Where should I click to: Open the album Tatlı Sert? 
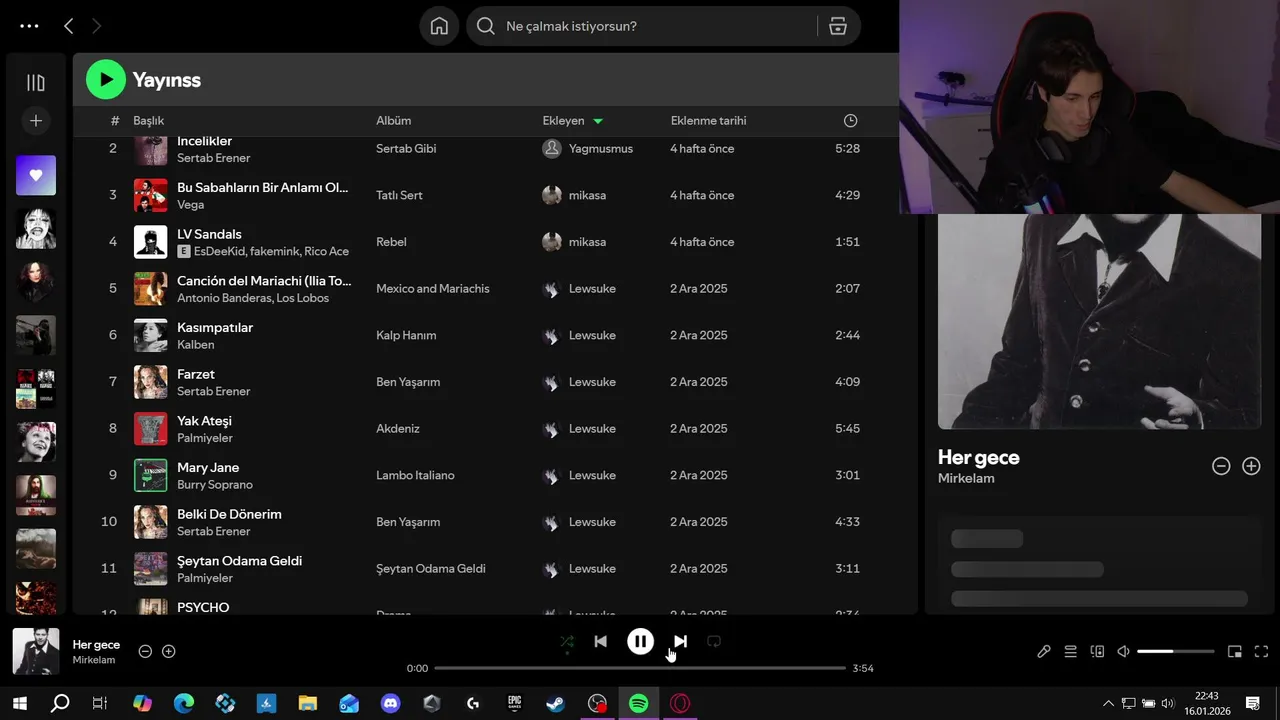click(x=399, y=195)
